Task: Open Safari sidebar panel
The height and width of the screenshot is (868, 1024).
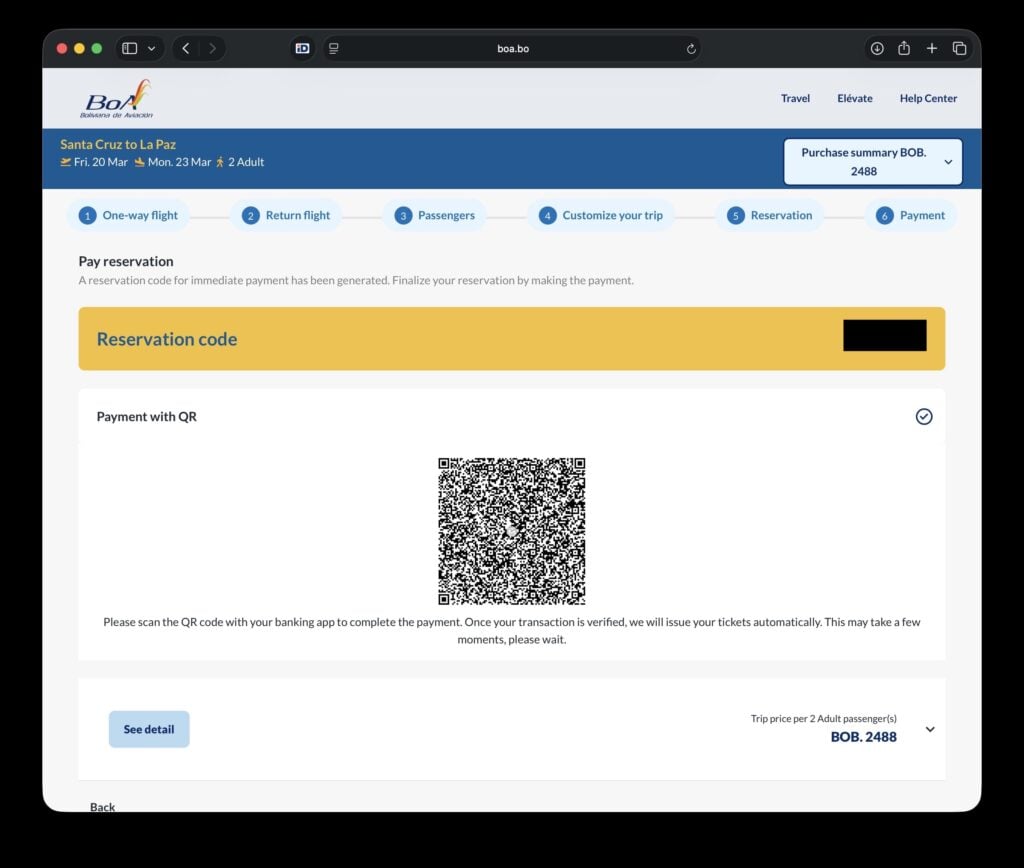Action: coord(129,48)
